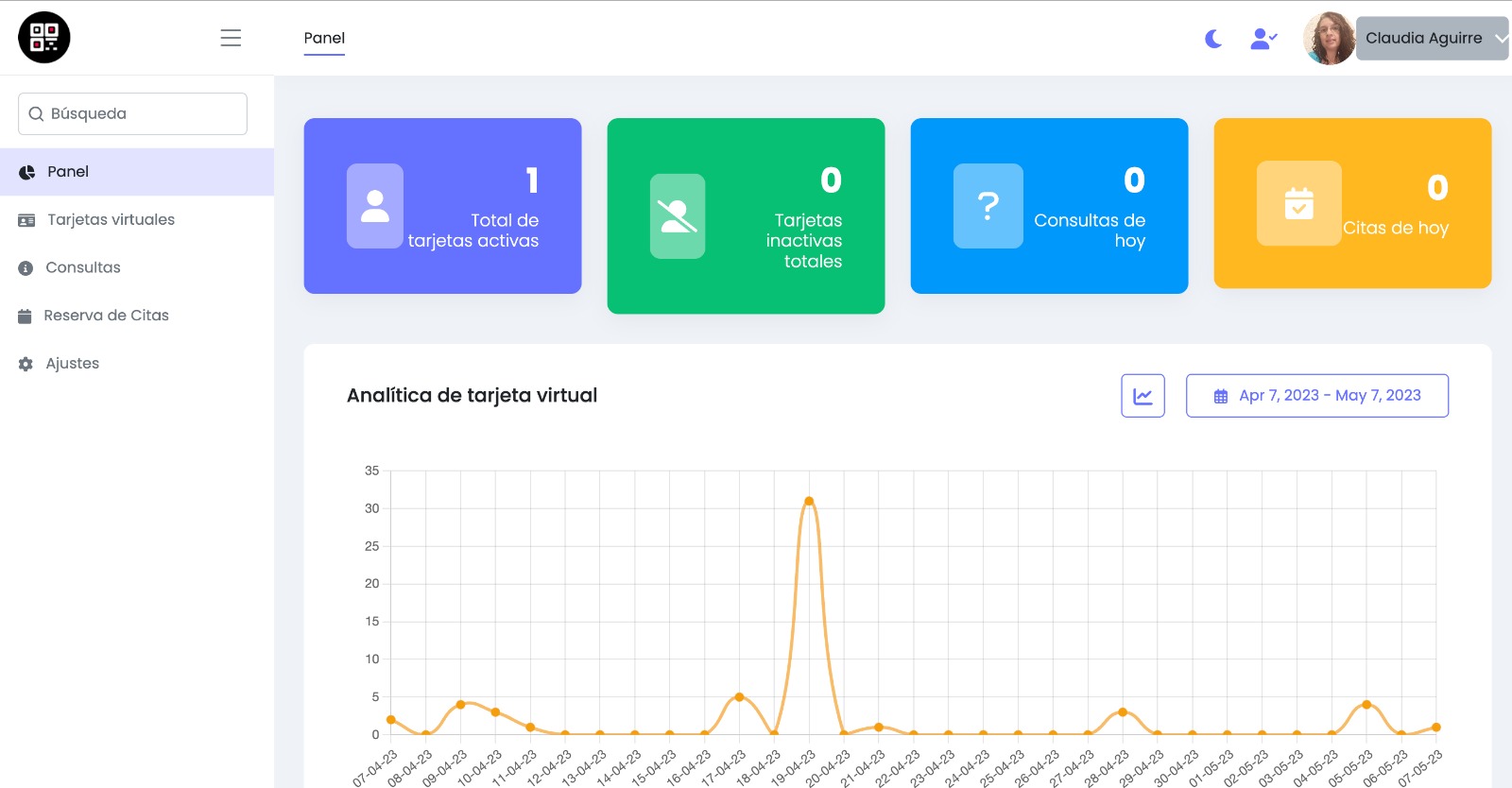Open the Panel tab in header
The height and width of the screenshot is (788, 1512).
click(x=324, y=38)
